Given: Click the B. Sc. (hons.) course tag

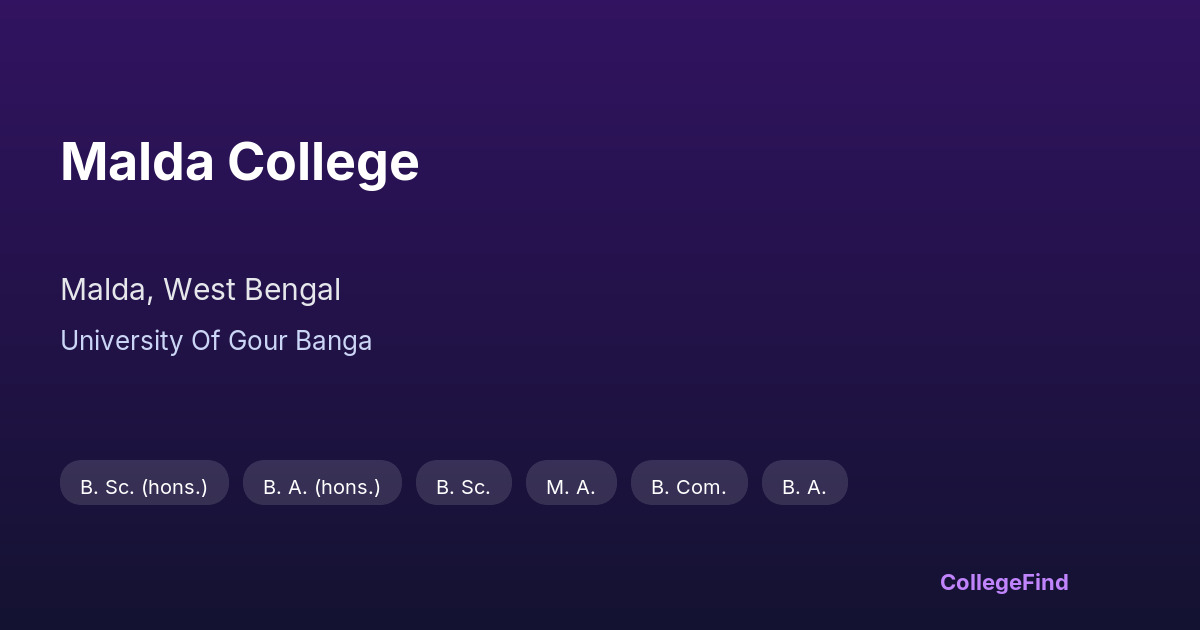Looking at the screenshot, I should pos(144,487).
